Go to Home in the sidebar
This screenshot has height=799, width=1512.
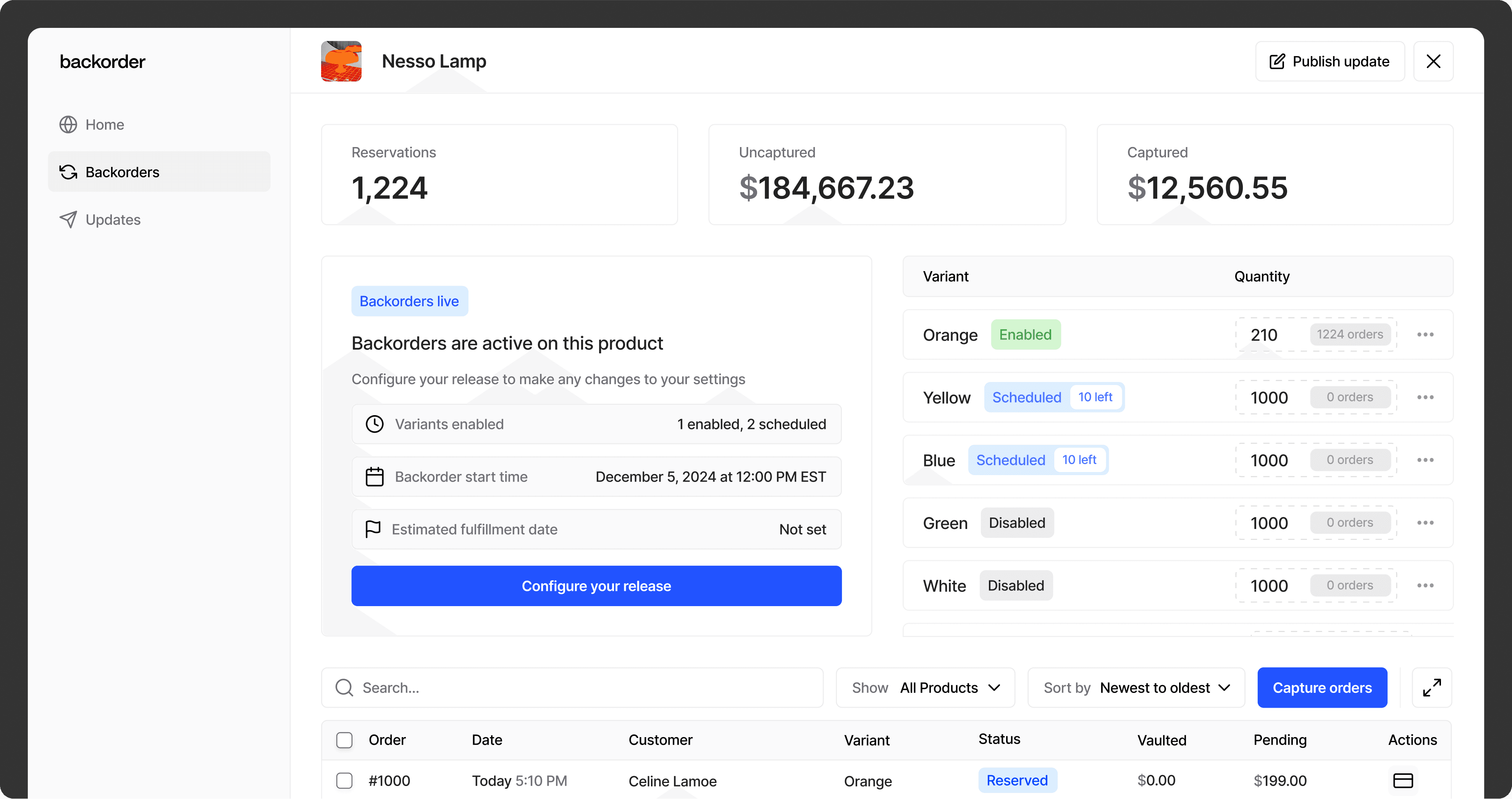[105, 125]
